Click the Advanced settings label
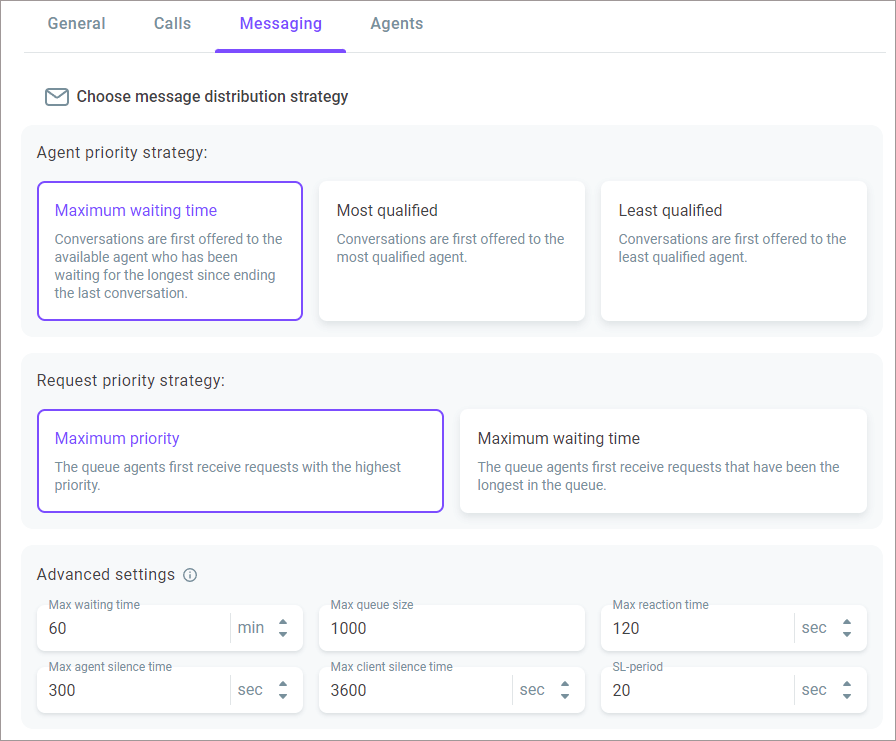896x741 pixels. (106, 575)
